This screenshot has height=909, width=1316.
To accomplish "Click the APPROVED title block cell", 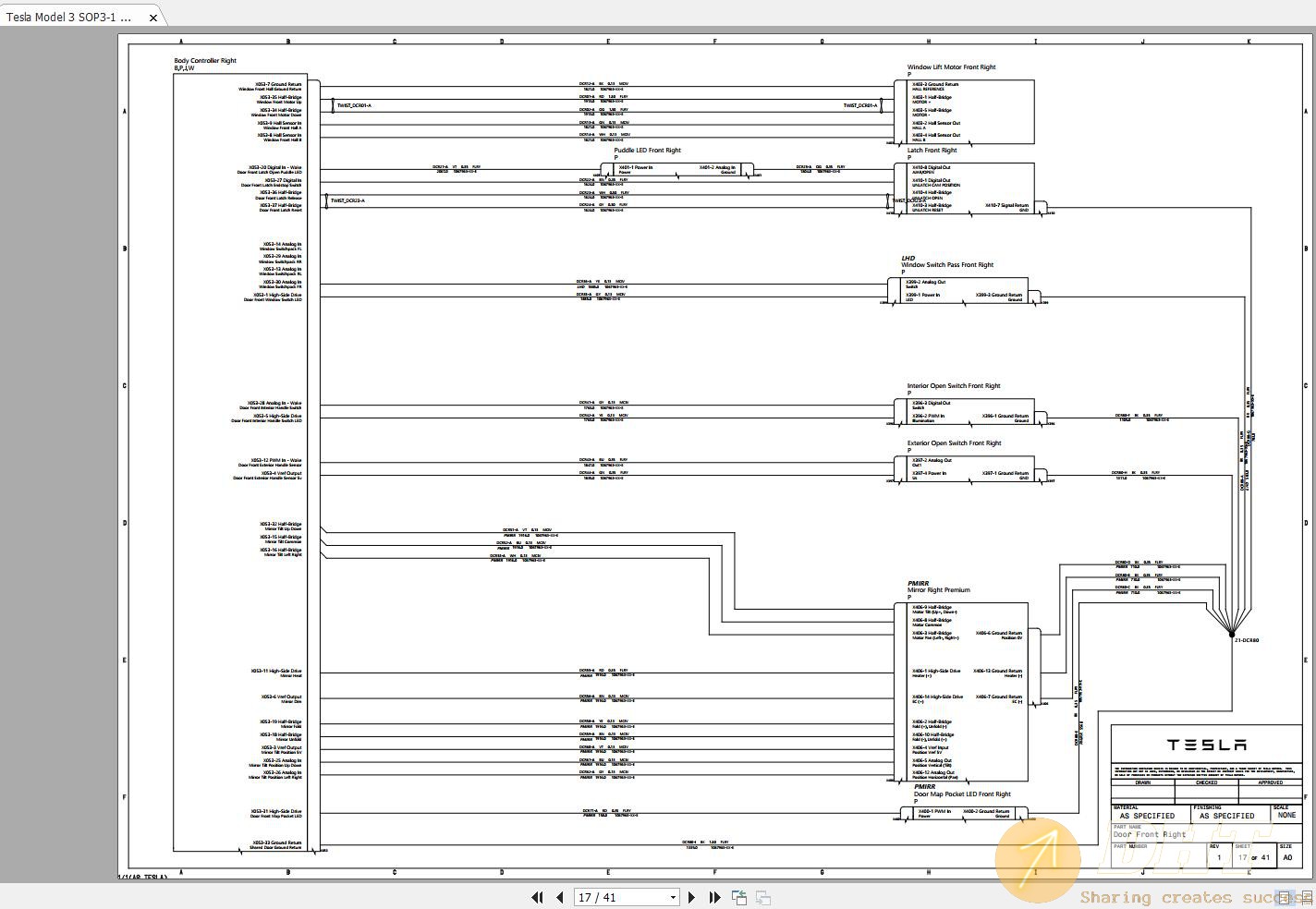I will (x=1271, y=782).
